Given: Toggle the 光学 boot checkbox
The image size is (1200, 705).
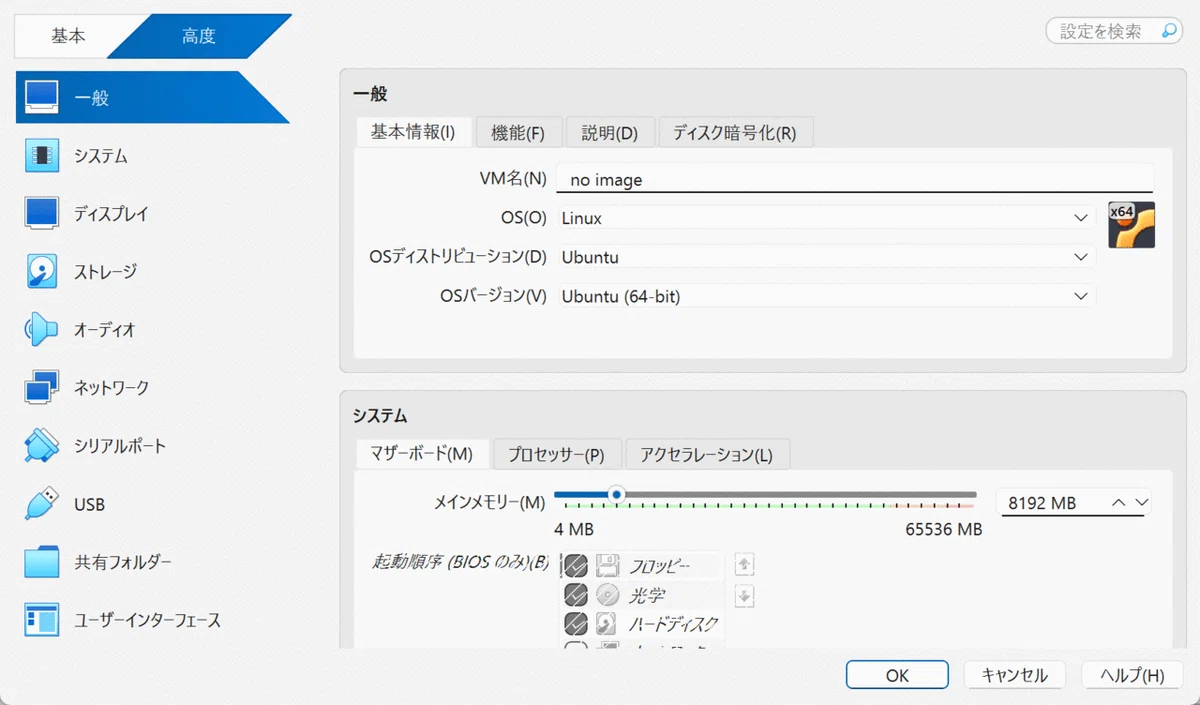Looking at the screenshot, I should pyautogui.click(x=575, y=595).
